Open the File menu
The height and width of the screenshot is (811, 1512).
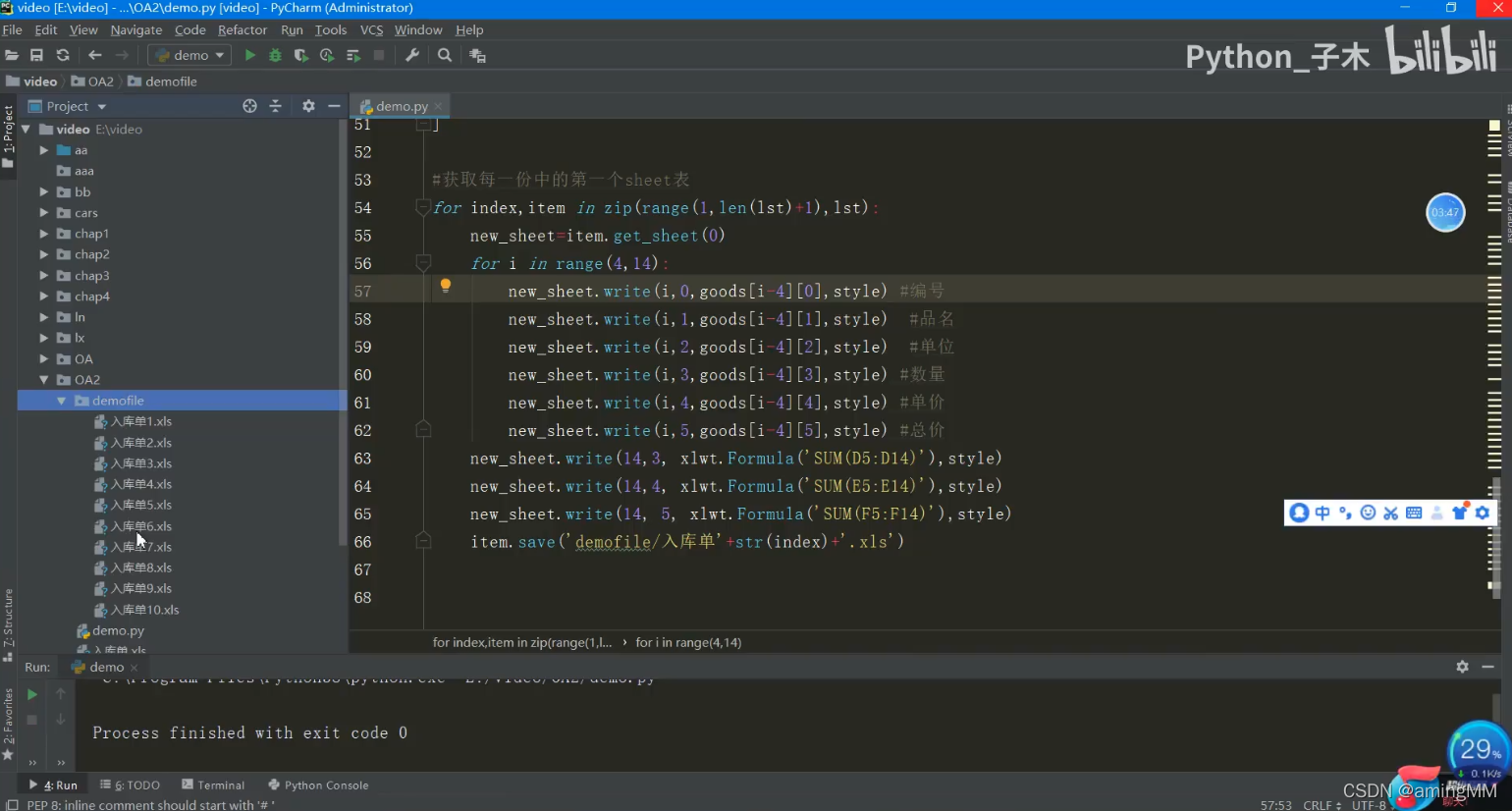coord(12,29)
